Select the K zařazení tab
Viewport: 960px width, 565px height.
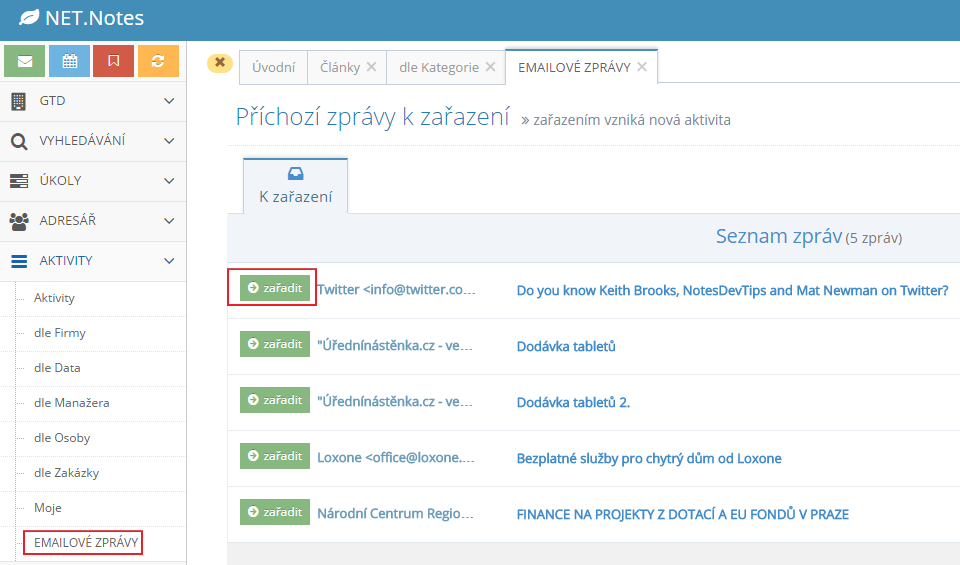coord(296,186)
